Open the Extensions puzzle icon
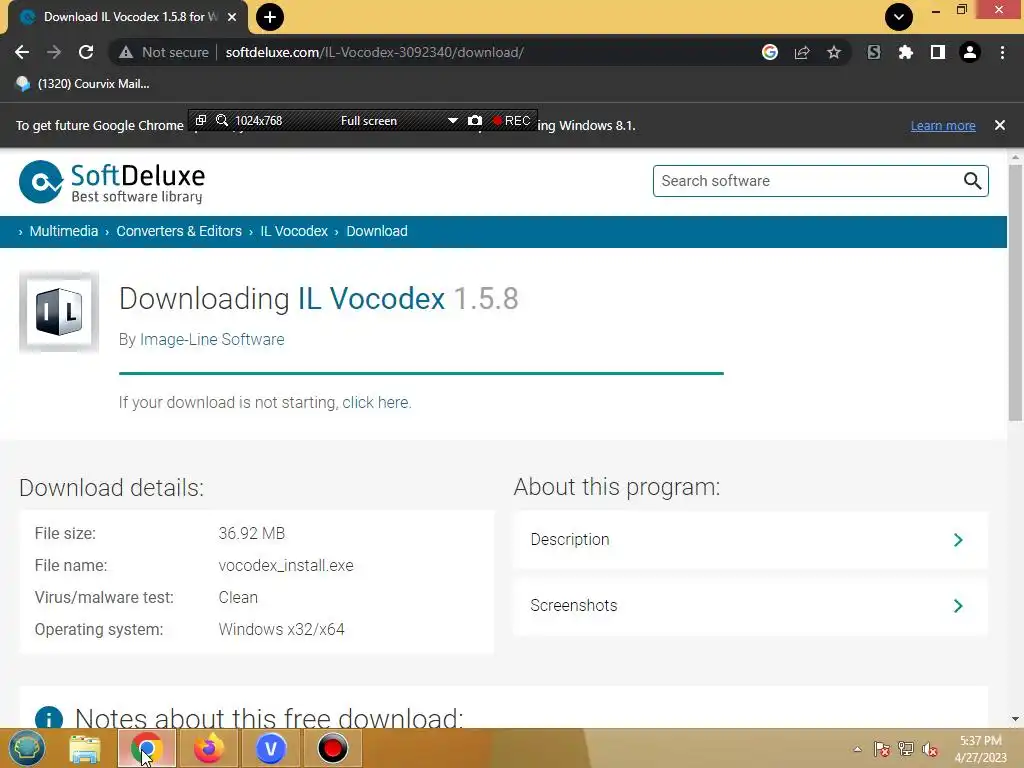The image size is (1024, 768). (906, 52)
